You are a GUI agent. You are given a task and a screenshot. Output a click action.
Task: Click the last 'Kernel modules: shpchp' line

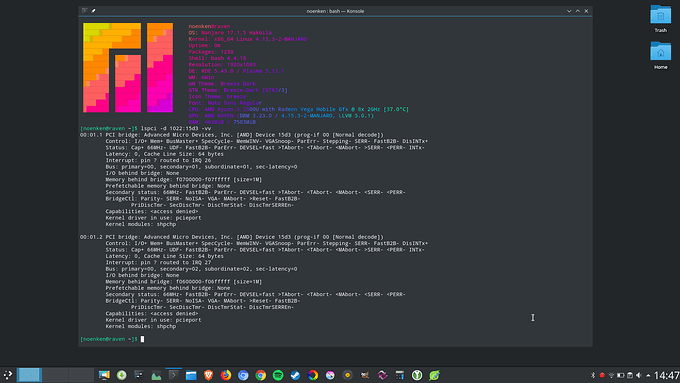(x=141, y=326)
